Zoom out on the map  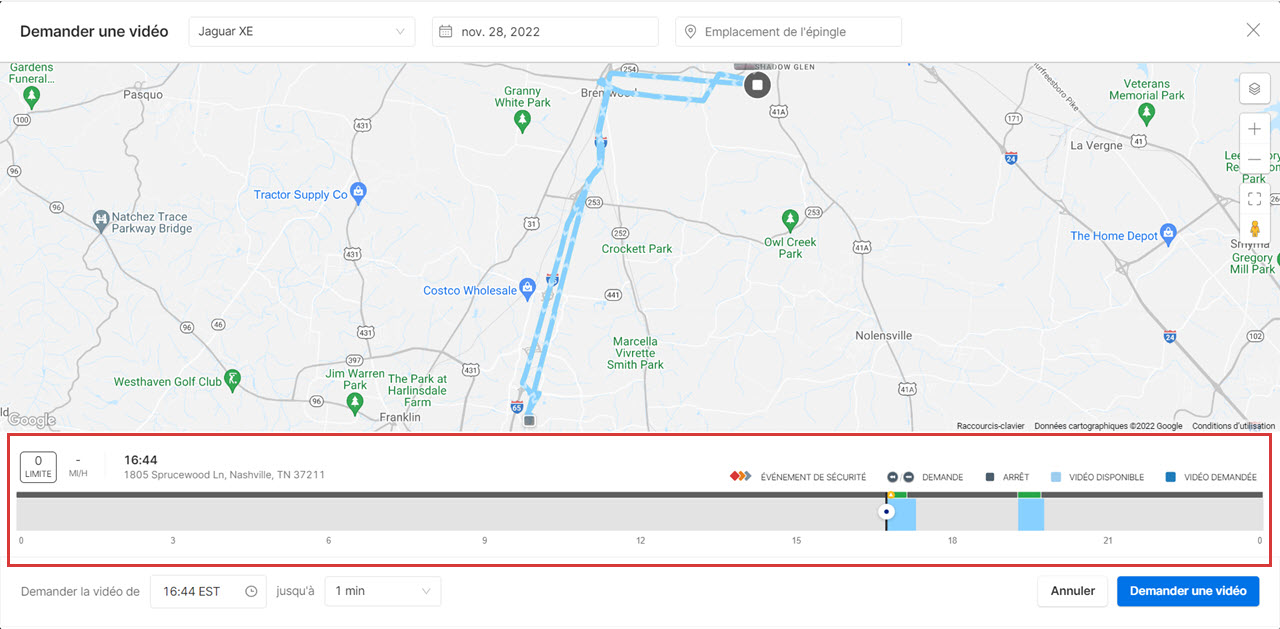tap(1254, 160)
